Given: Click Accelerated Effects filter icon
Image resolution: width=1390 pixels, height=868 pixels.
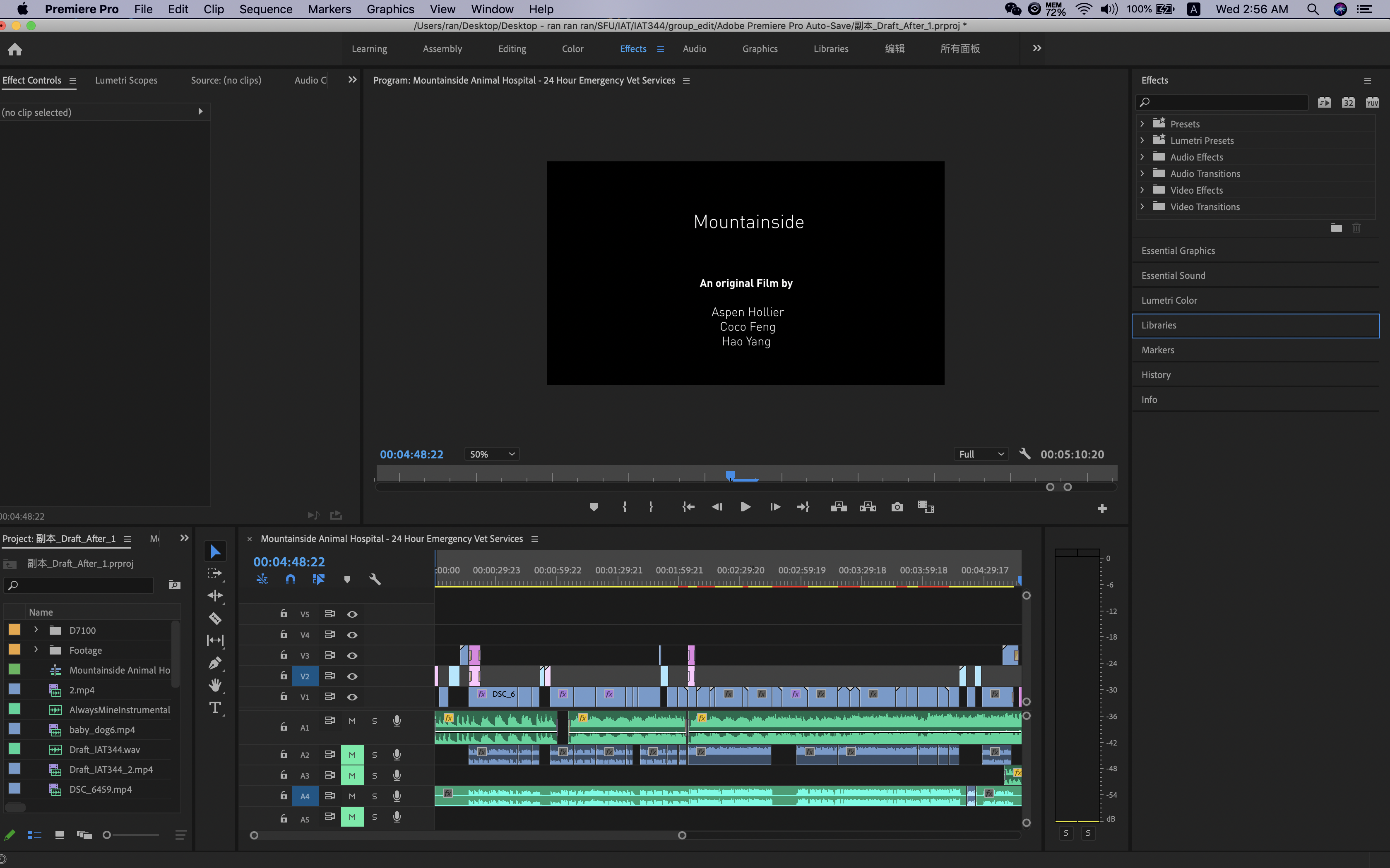Looking at the screenshot, I should pyautogui.click(x=1325, y=103).
